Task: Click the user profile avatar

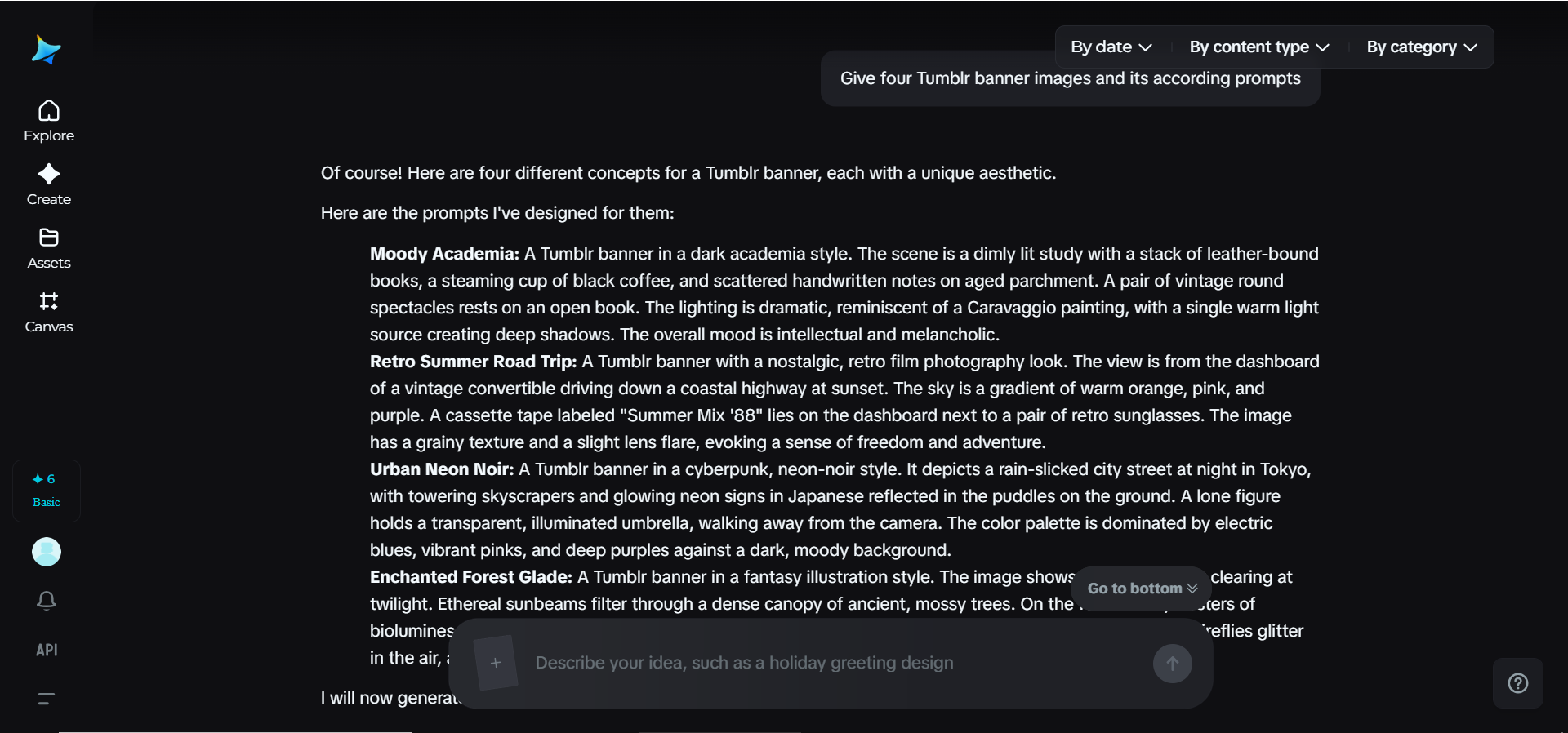Action: click(47, 552)
